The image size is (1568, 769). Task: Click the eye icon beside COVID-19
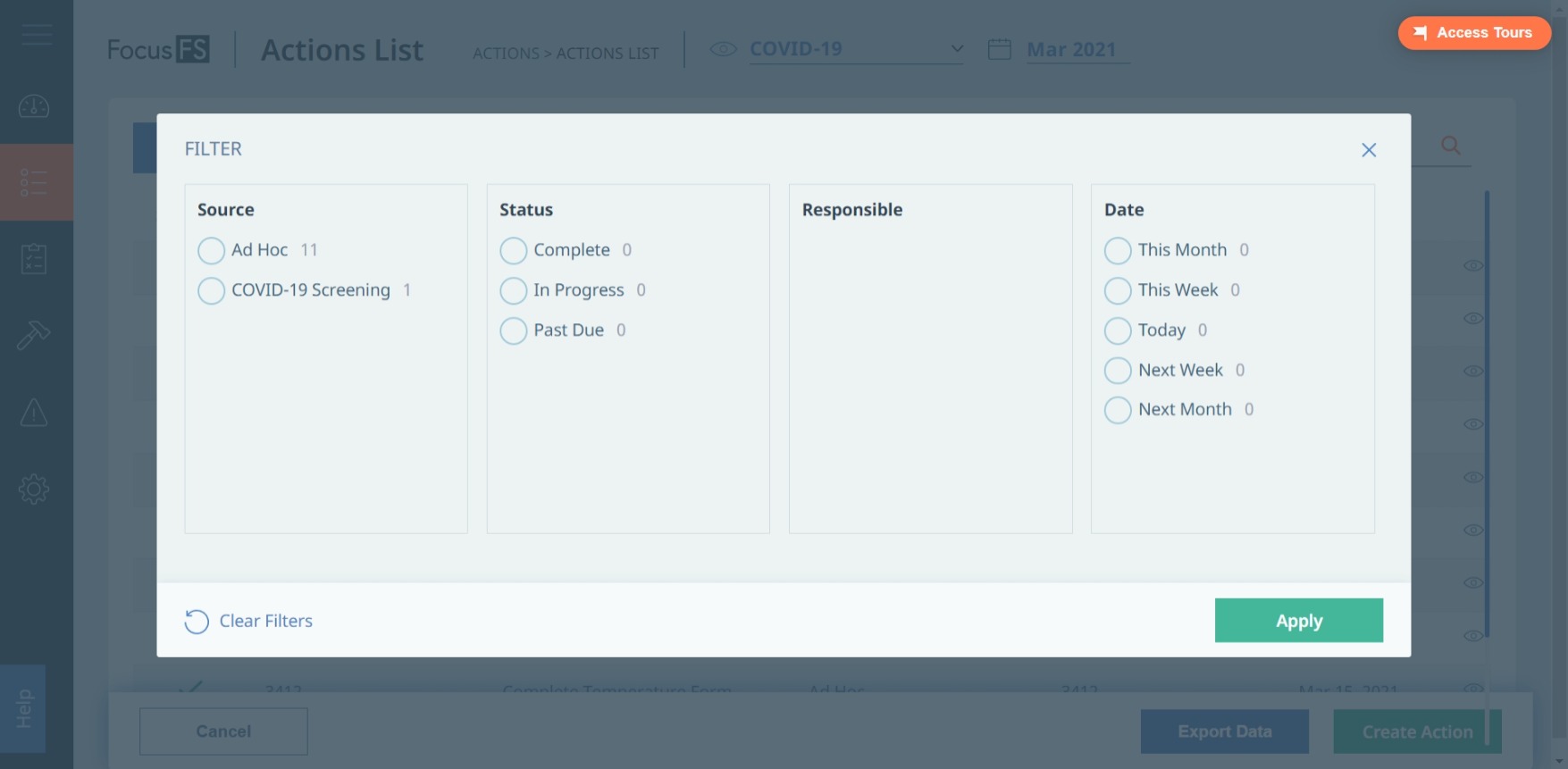point(723,49)
